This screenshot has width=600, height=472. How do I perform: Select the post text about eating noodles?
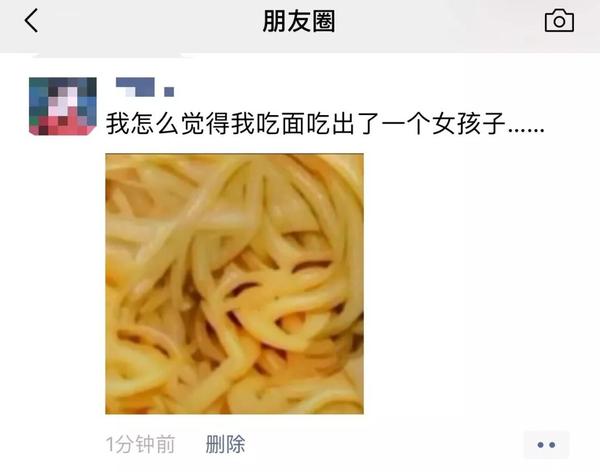pos(325,124)
